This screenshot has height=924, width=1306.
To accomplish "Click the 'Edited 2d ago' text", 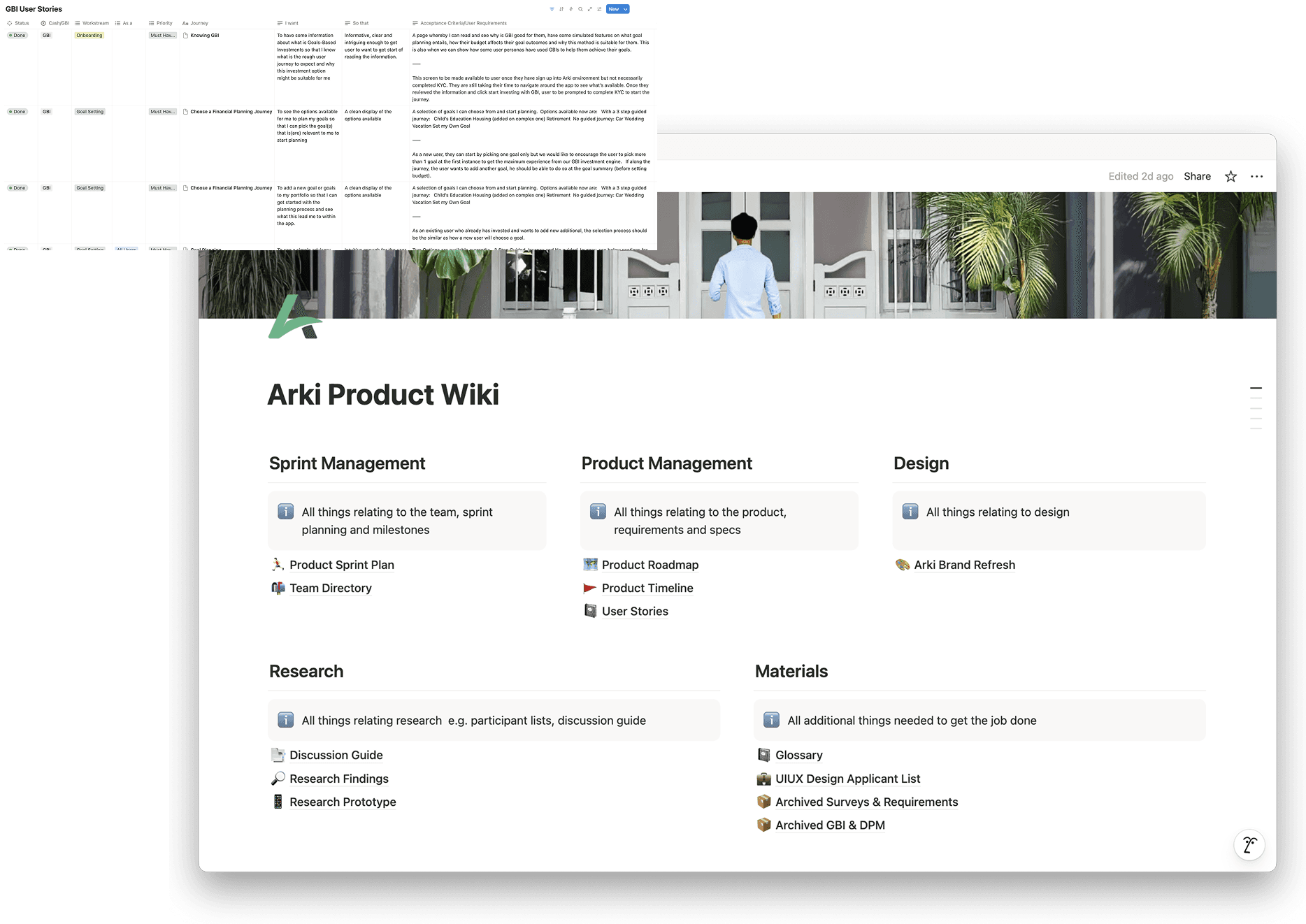I will [x=1140, y=176].
